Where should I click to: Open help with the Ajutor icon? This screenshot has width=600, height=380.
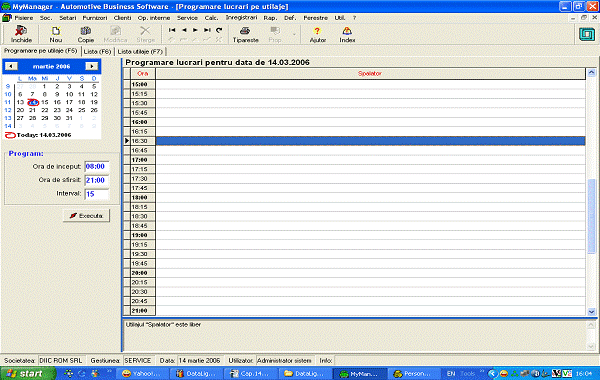pos(317,34)
